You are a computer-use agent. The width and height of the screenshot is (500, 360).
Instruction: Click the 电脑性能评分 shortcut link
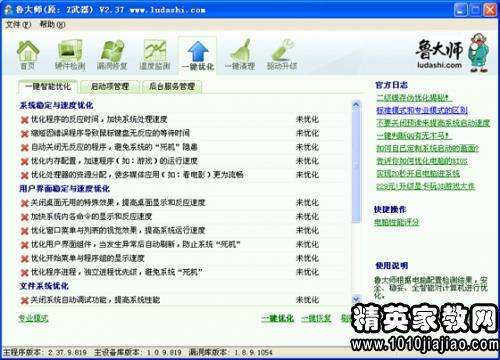click(x=396, y=222)
